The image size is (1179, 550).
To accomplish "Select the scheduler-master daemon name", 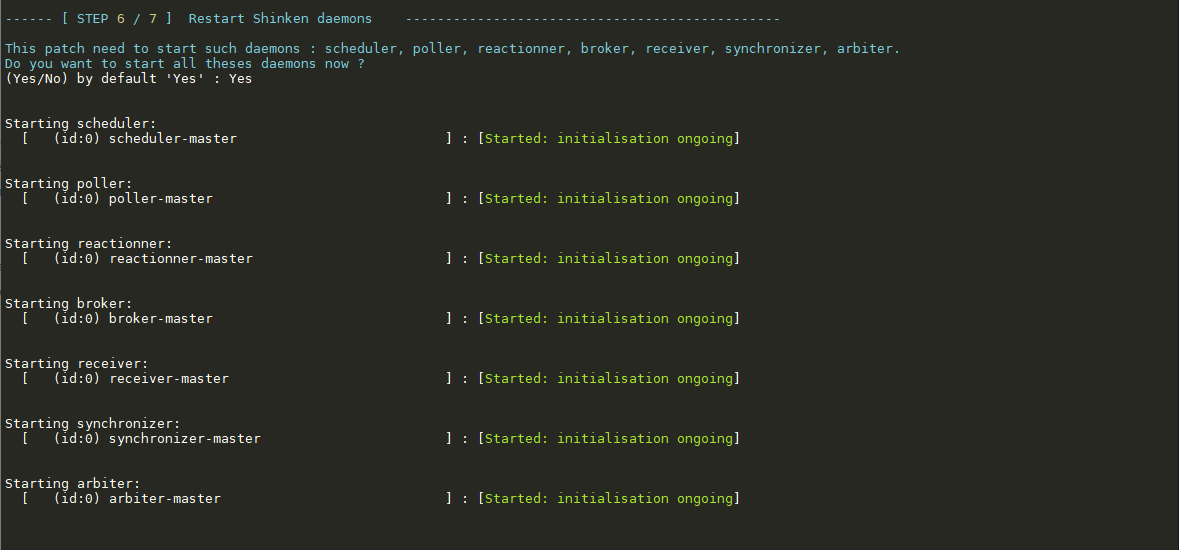I will point(172,139).
